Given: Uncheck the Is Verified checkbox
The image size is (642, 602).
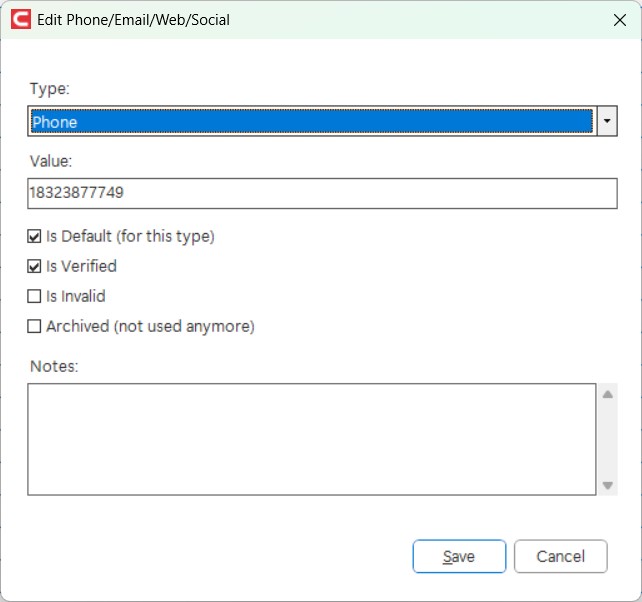Looking at the screenshot, I should point(34,266).
